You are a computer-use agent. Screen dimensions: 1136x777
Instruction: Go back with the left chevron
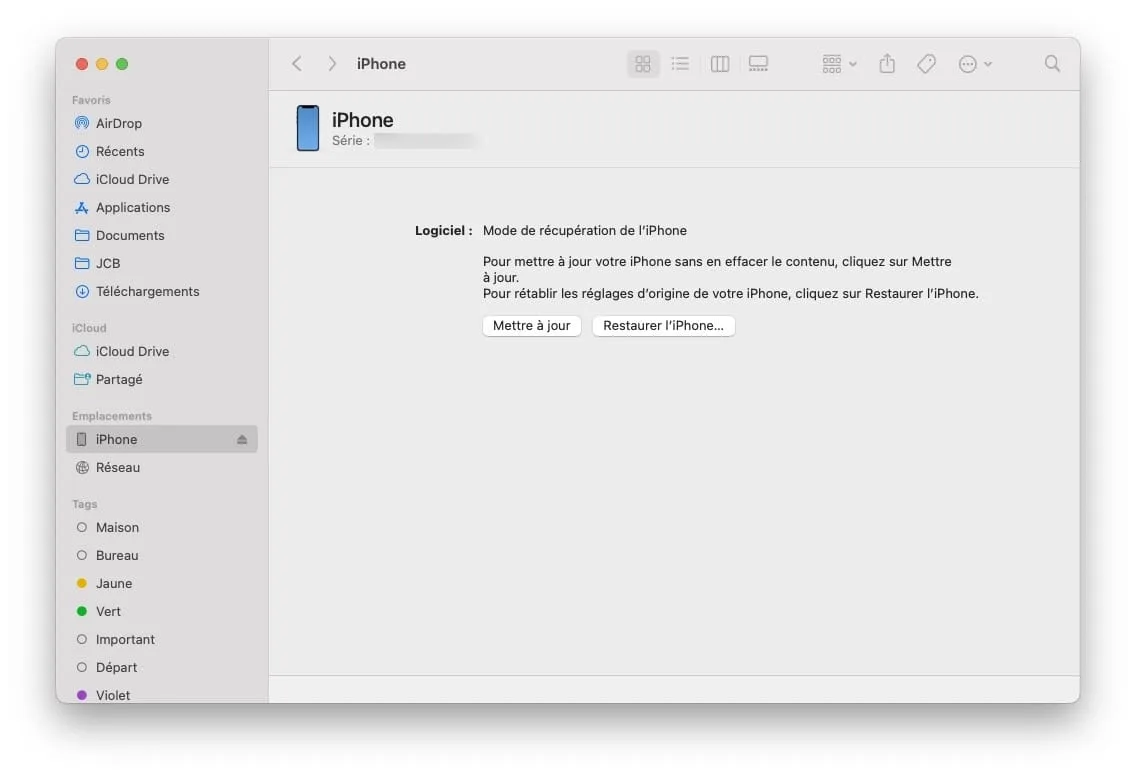tap(297, 64)
